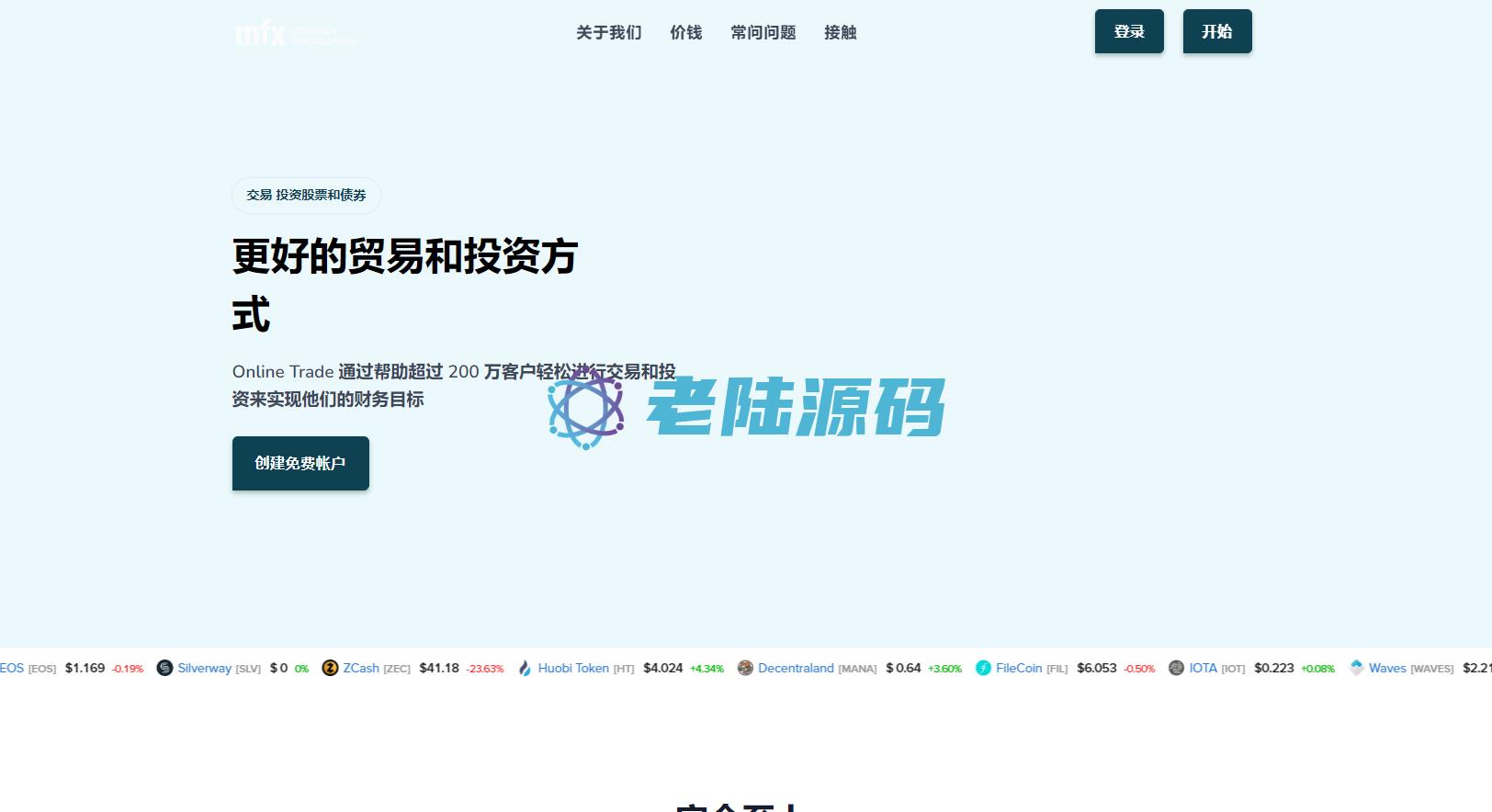Open the Huobi Token ticker link

click(573, 668)
